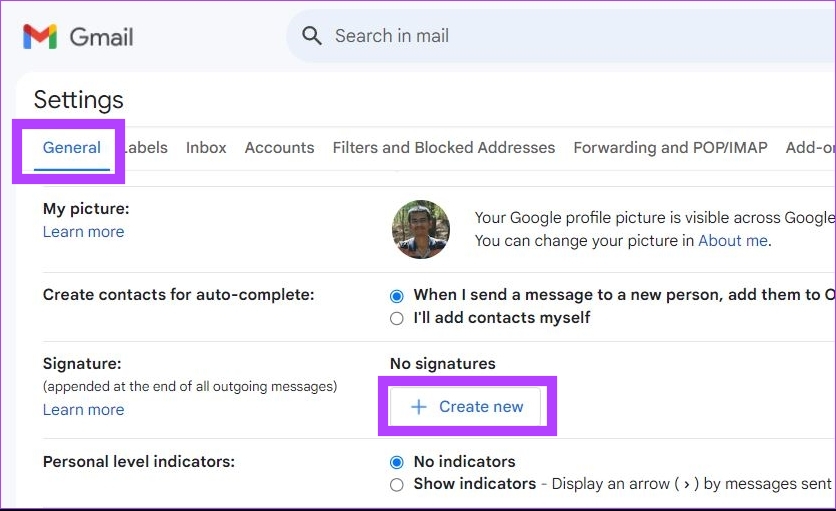Click the round profile picture
Image resolution: width=836 pixels, height=511 pixels.
(x=420, y=229)
